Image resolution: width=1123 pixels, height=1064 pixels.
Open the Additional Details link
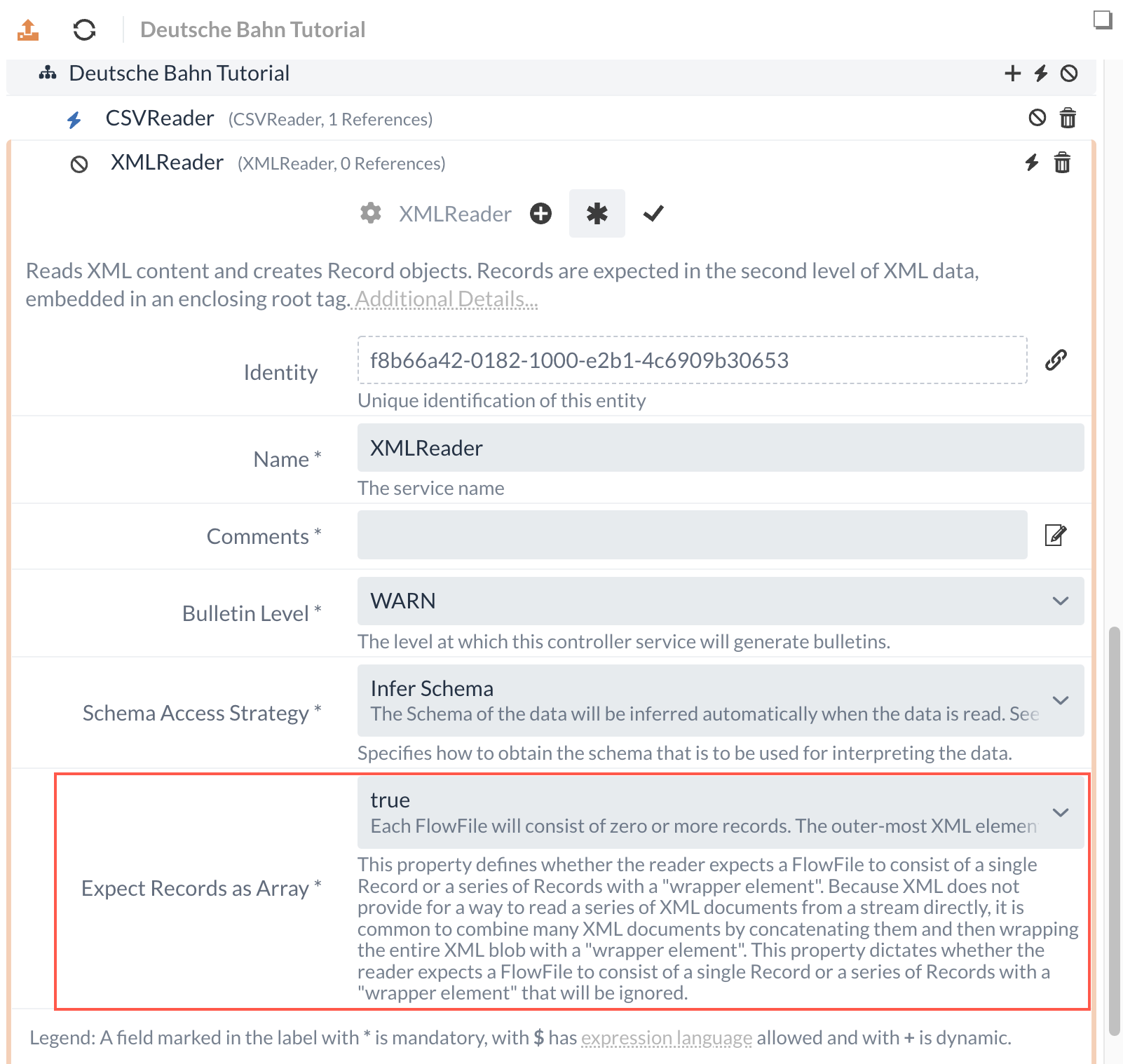pyautogui.click(x=447, y=299)
